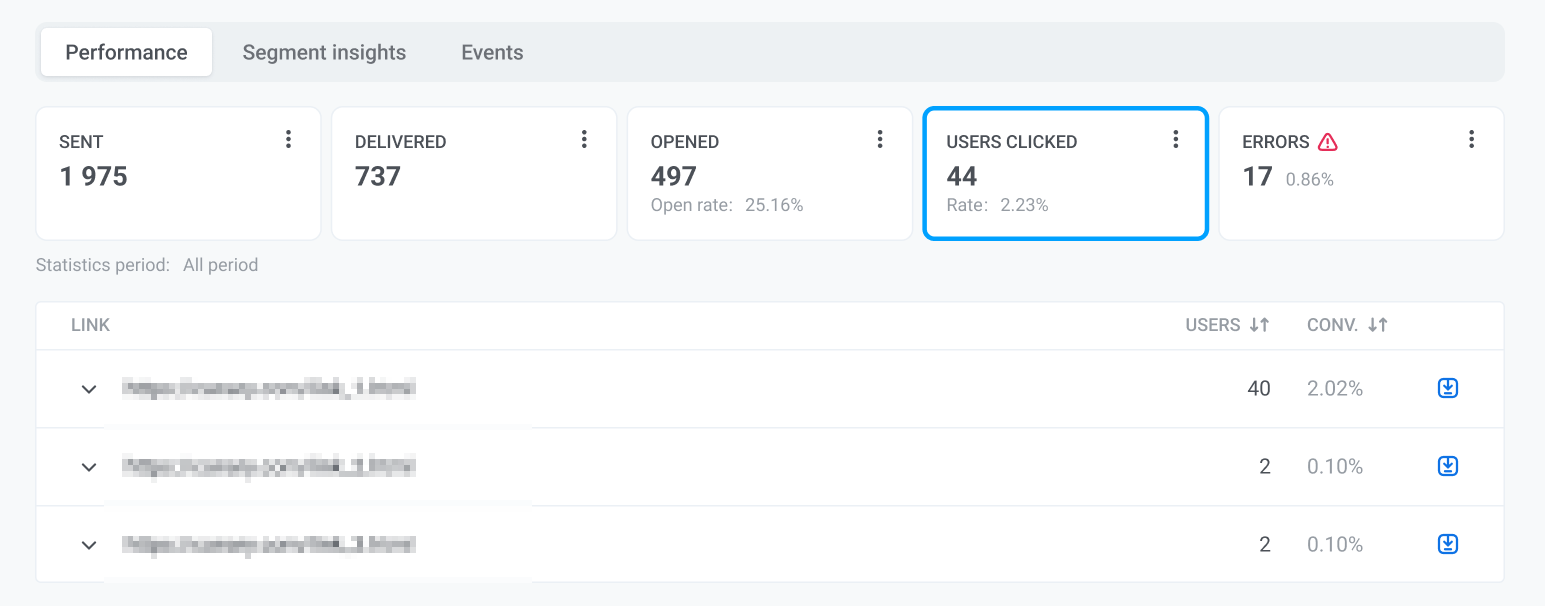Select the Performance tab
Image resolution: width=1545 pixels, height=606 pixels.
click(x=125, y=52)
